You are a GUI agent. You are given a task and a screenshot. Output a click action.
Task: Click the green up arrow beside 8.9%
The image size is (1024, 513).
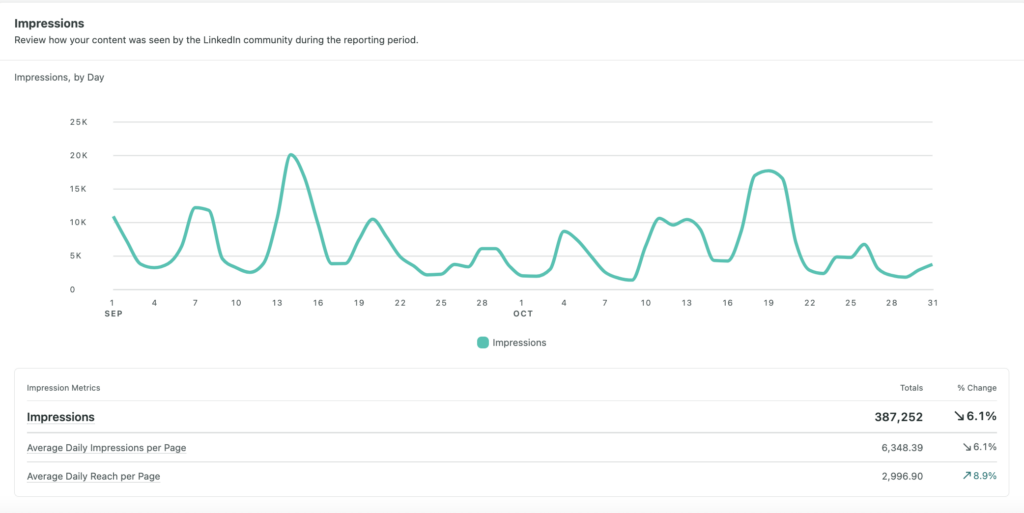966,476
